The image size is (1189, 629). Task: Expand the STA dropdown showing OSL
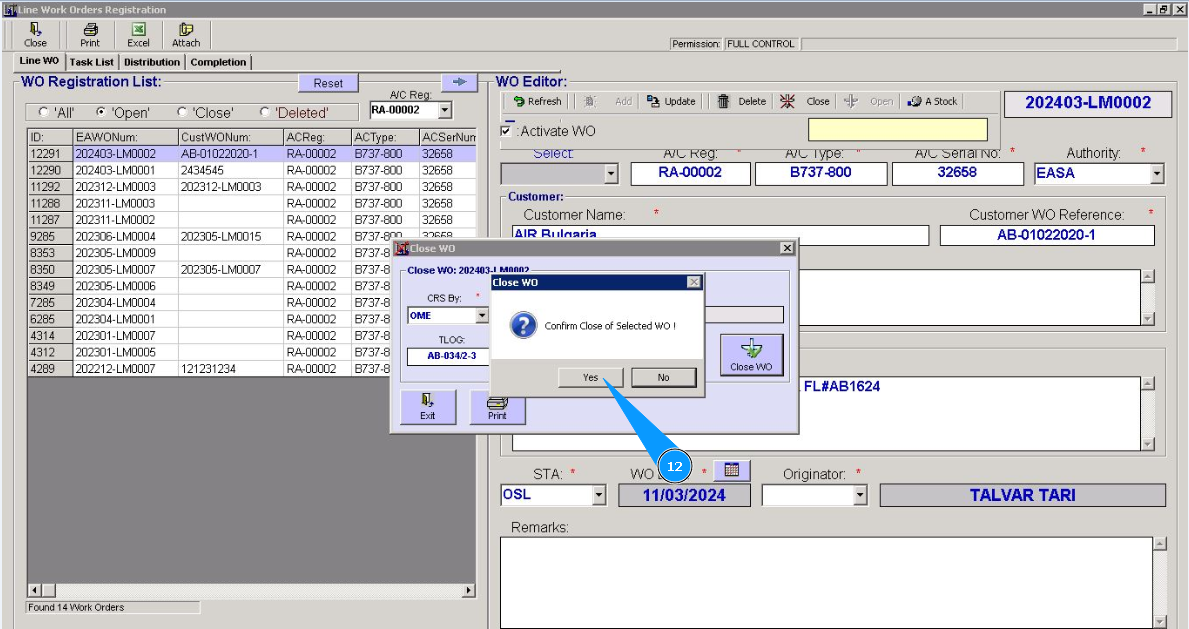pos(599,495)
